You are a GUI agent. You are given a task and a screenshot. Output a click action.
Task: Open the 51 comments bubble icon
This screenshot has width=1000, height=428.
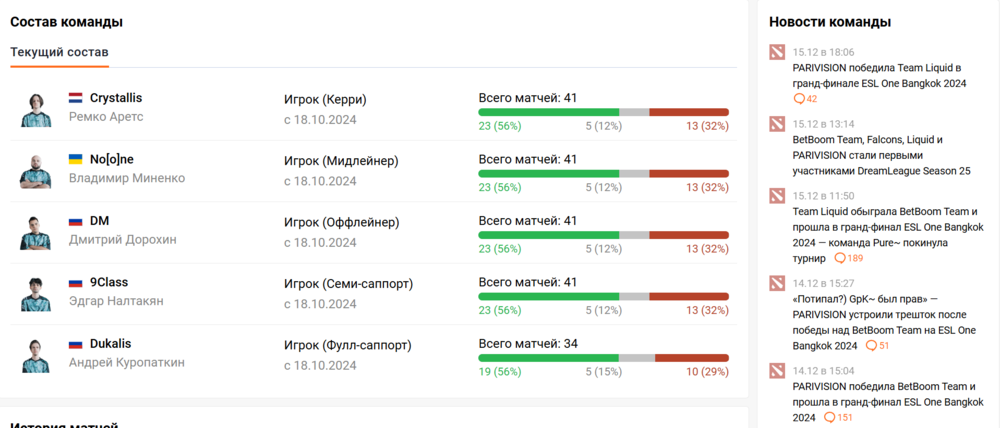(x=872, y=346)
